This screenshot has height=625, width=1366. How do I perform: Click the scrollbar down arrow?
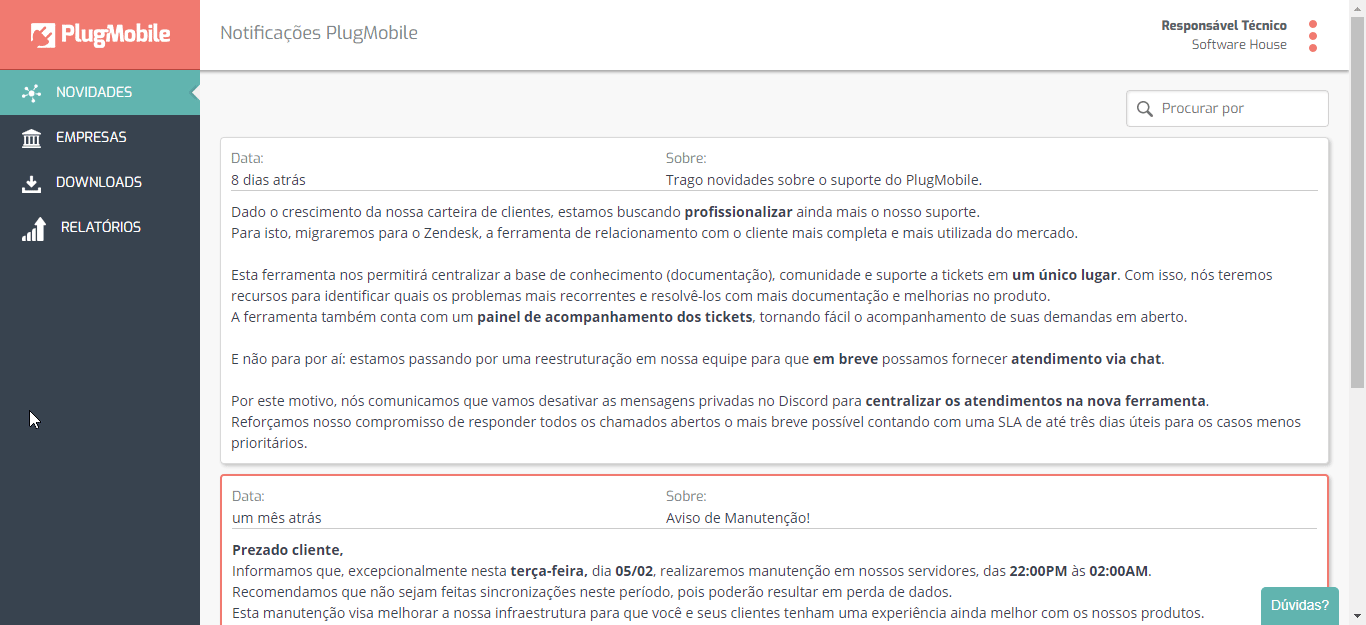[x=1357, y=617]
